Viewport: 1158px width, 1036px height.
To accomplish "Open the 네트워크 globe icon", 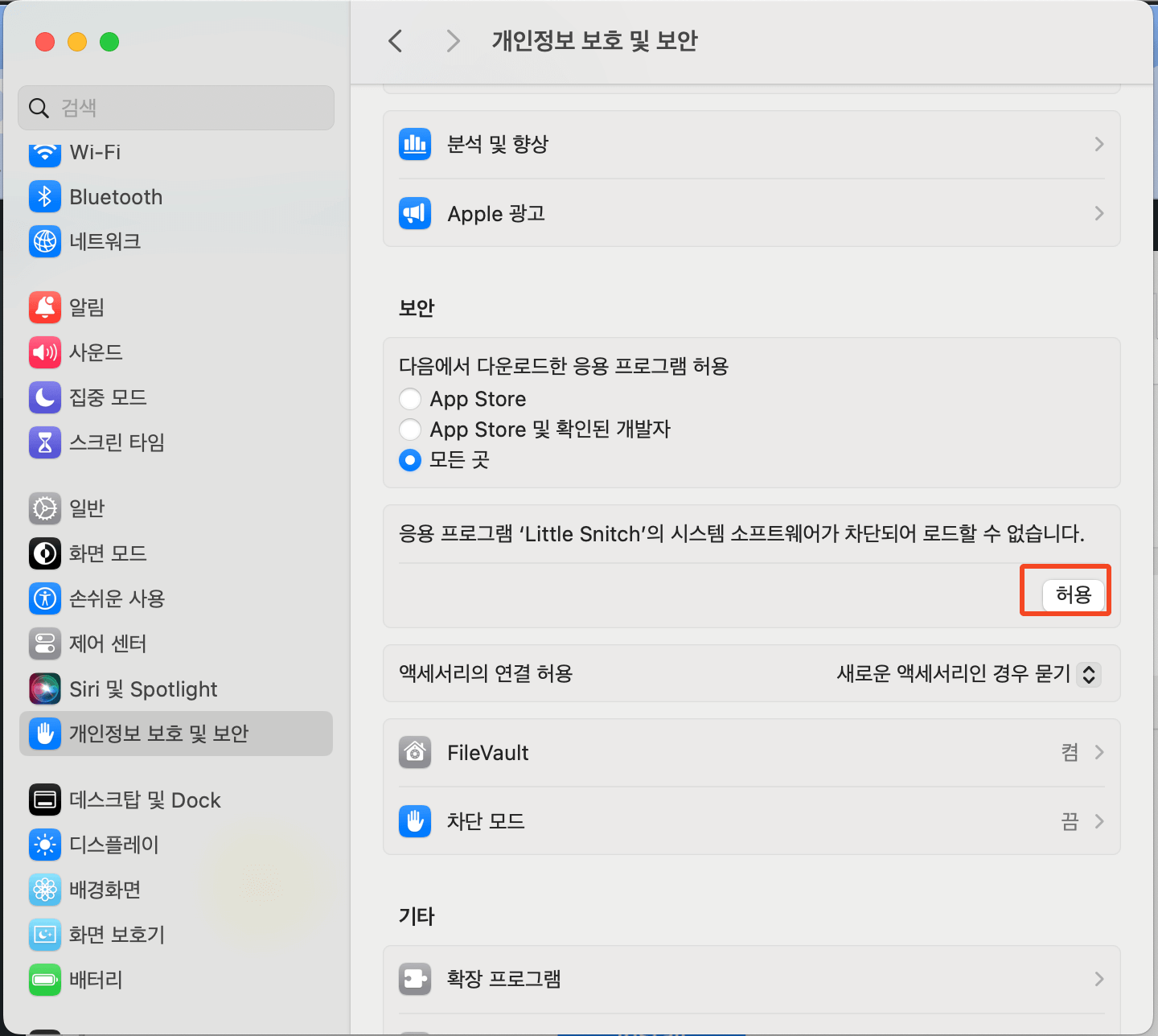I will [45, 241].
